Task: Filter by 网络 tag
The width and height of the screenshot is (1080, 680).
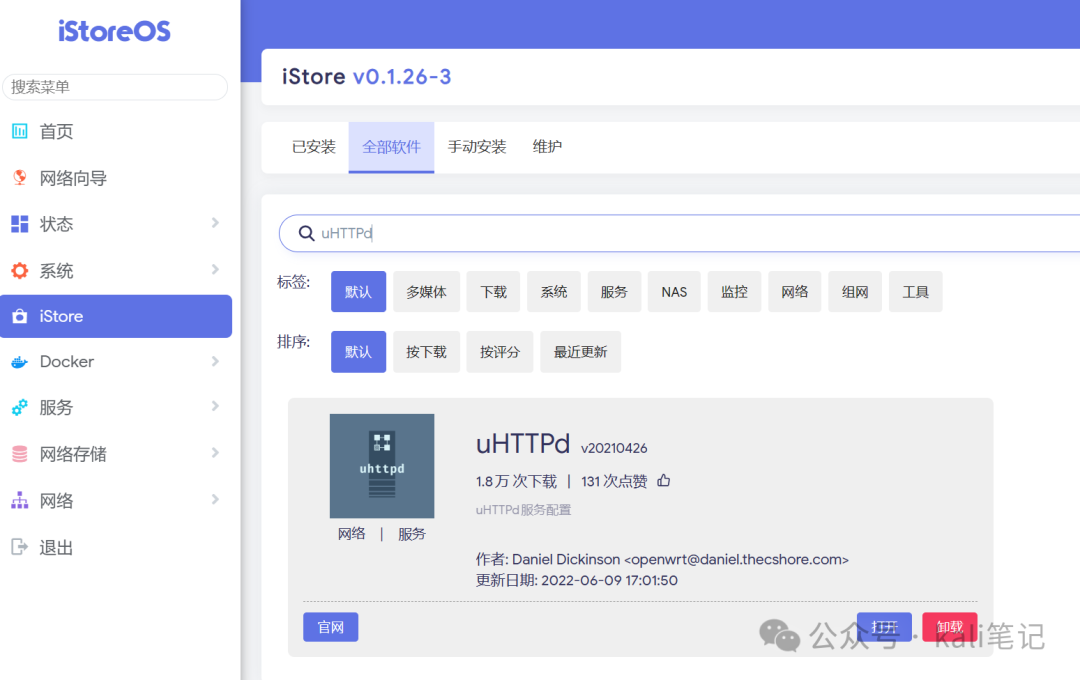Action: pos(795,291)
